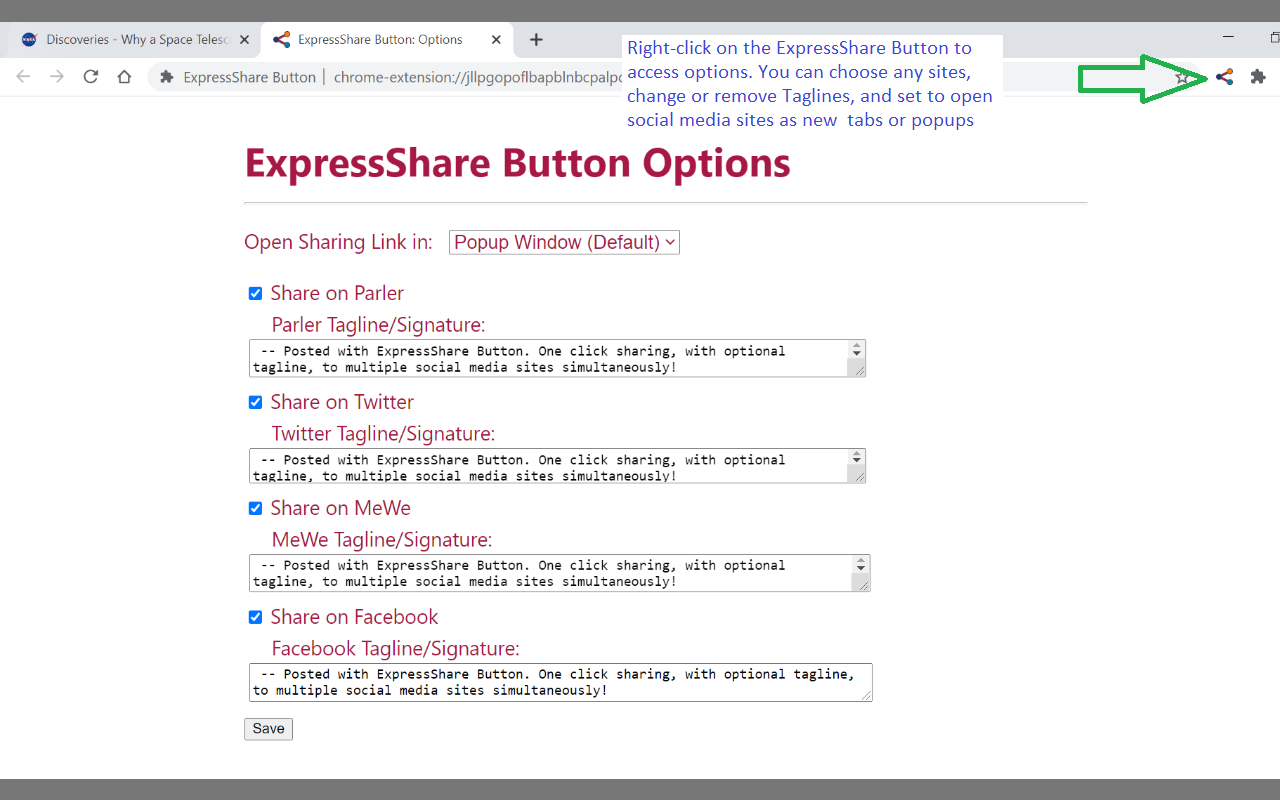Go to the browser home page
1280x800 pixels.
(x=124, y=77)
